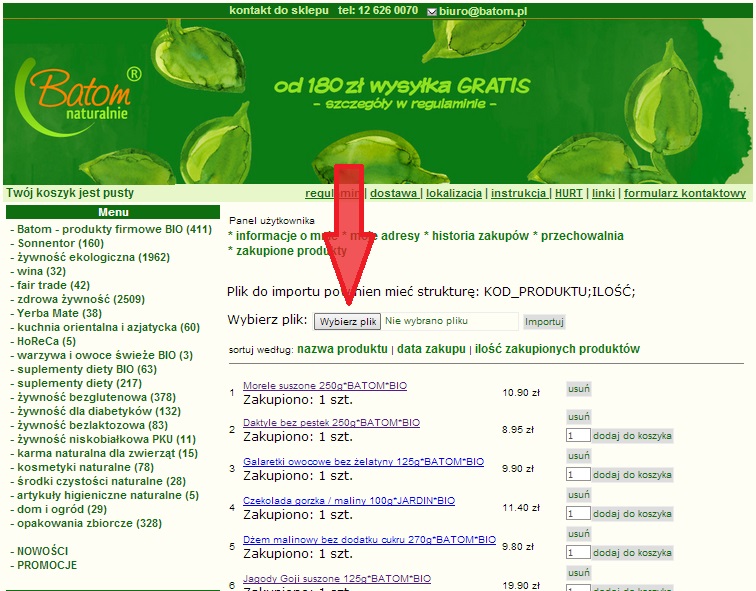Open Yerba Mate (38) category

coord(59,313)
